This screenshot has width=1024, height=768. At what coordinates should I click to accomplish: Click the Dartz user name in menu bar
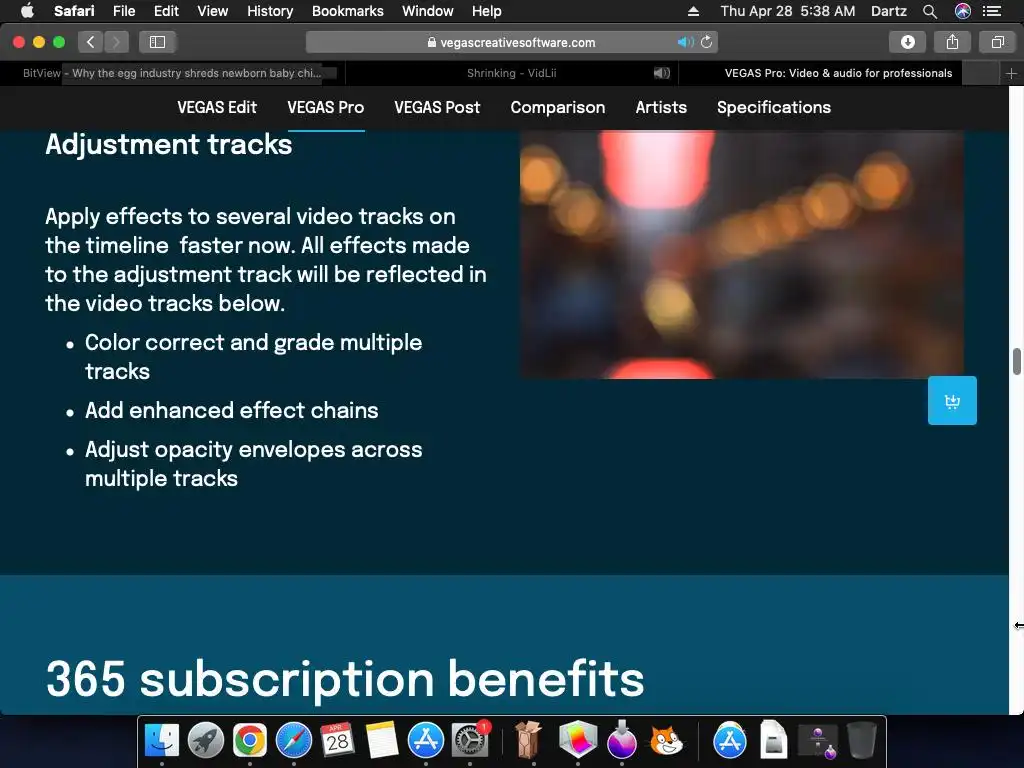pyautogui.click(x=888, y=11)
